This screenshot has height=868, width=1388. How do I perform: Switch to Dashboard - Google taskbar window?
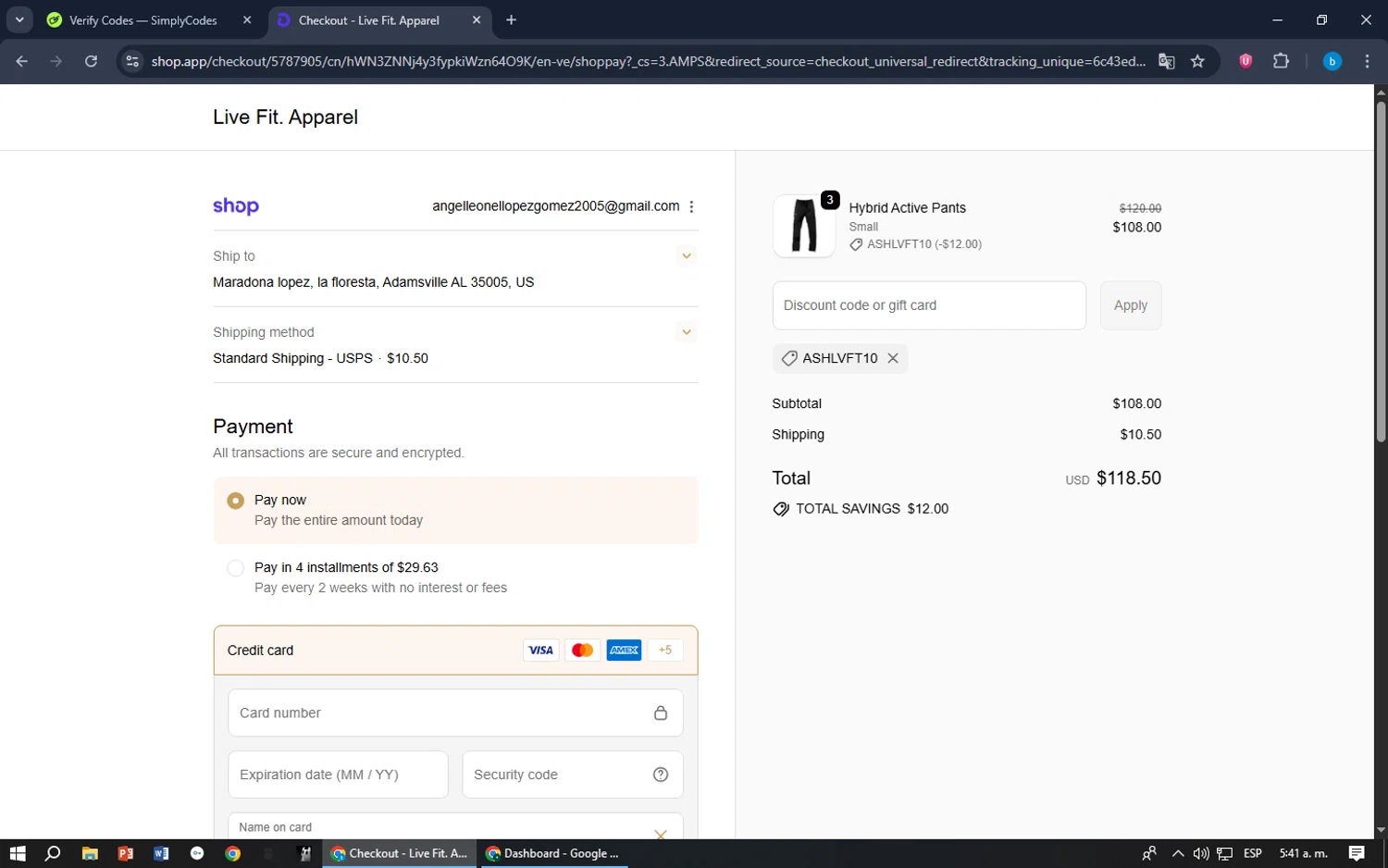553,853
